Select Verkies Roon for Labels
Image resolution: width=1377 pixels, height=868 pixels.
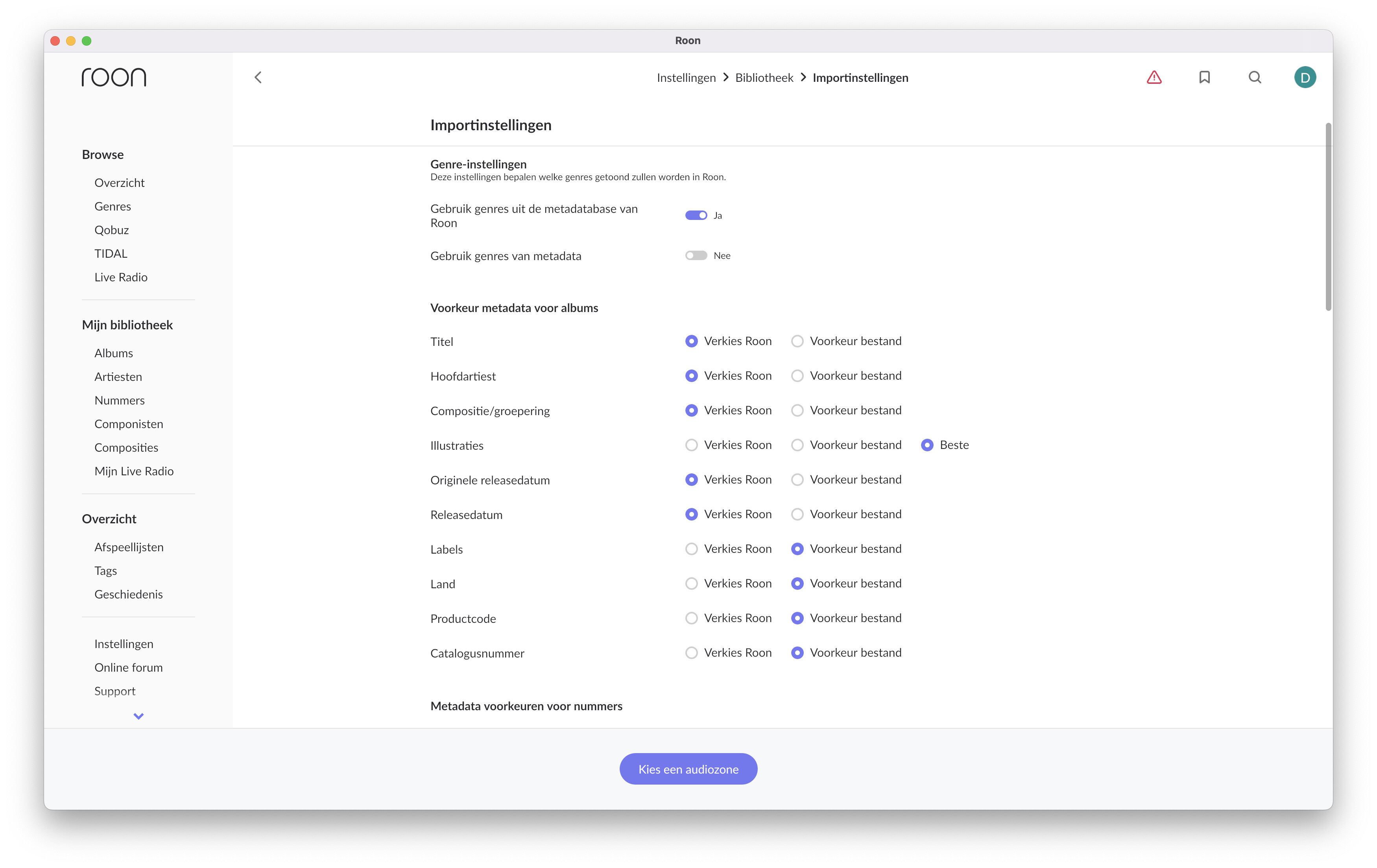691,549
